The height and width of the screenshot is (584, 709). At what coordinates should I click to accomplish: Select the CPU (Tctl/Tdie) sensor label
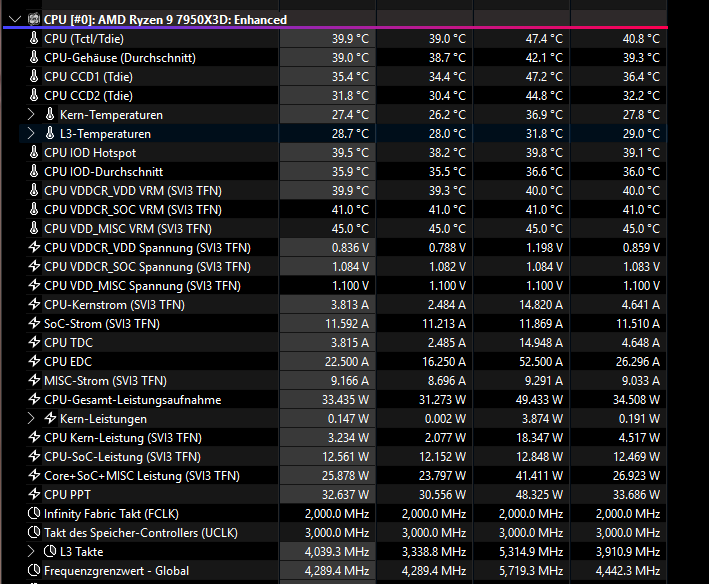pyautogui.click(x=84, y=39)
